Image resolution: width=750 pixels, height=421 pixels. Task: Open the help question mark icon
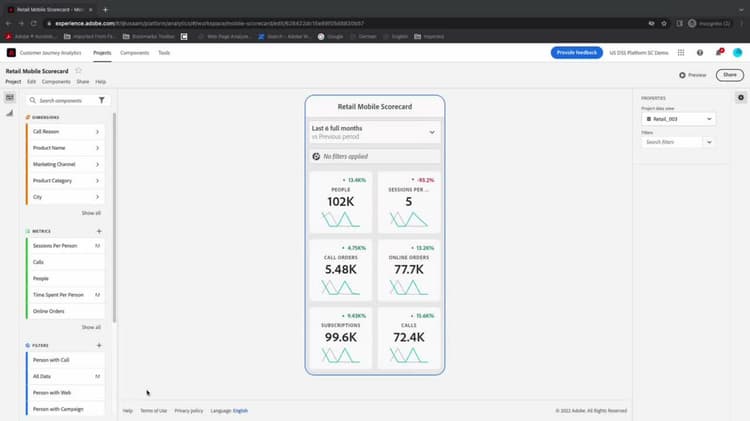700,53
